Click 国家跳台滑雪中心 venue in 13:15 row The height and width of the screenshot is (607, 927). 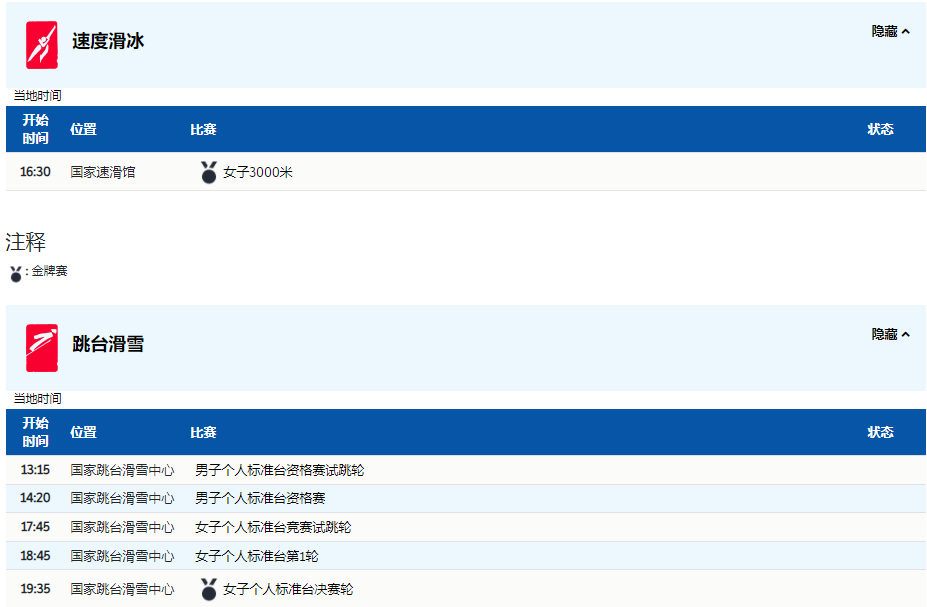tap(122, 470)
